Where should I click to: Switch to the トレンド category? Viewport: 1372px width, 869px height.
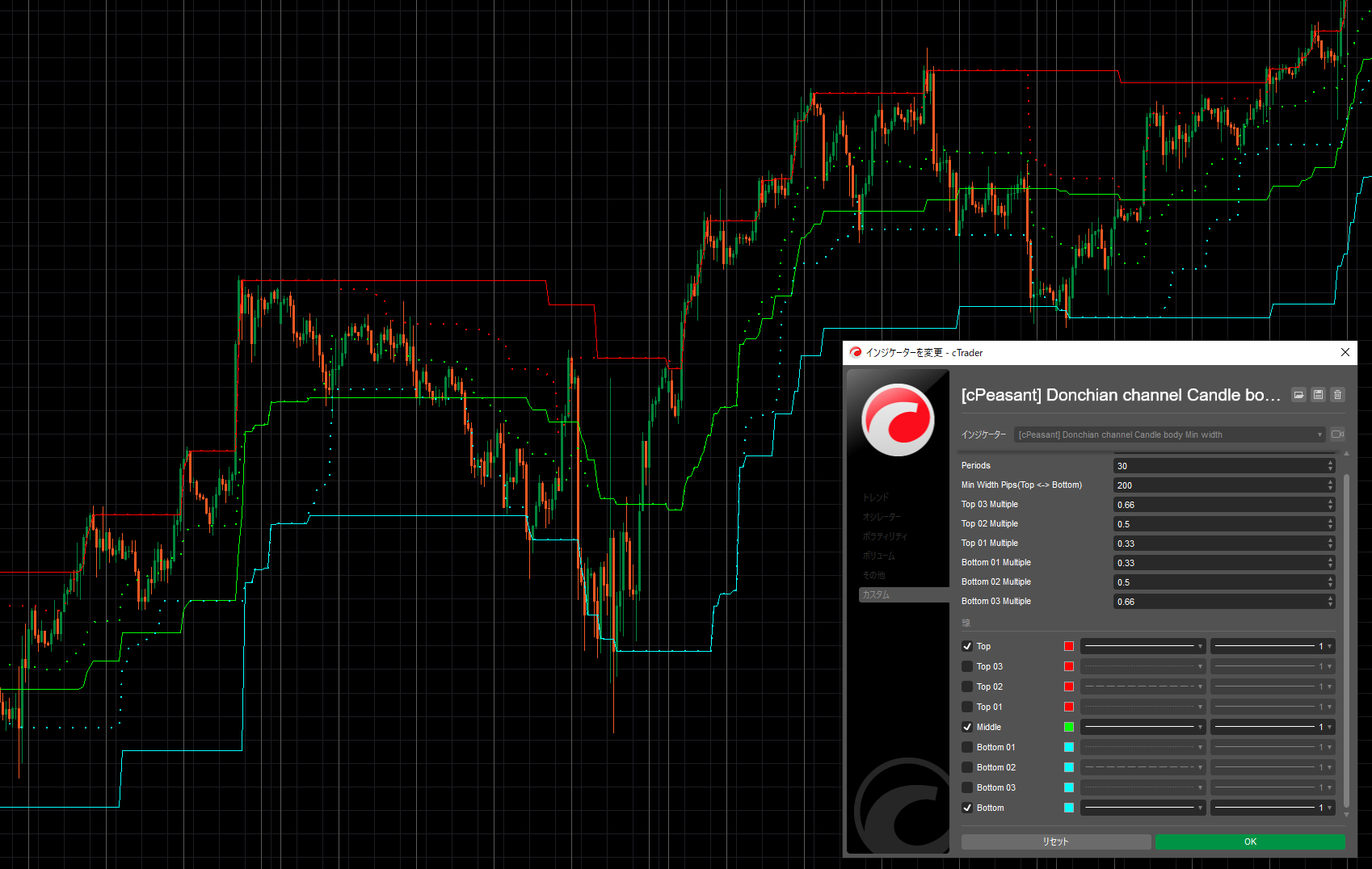[x=875, y=497]
